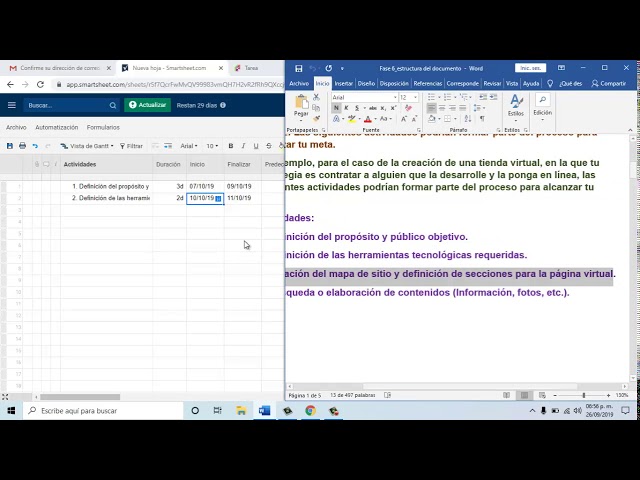Clear all formatting in Word
This screenshot has height=480, width=640.
tap(408, 108)
